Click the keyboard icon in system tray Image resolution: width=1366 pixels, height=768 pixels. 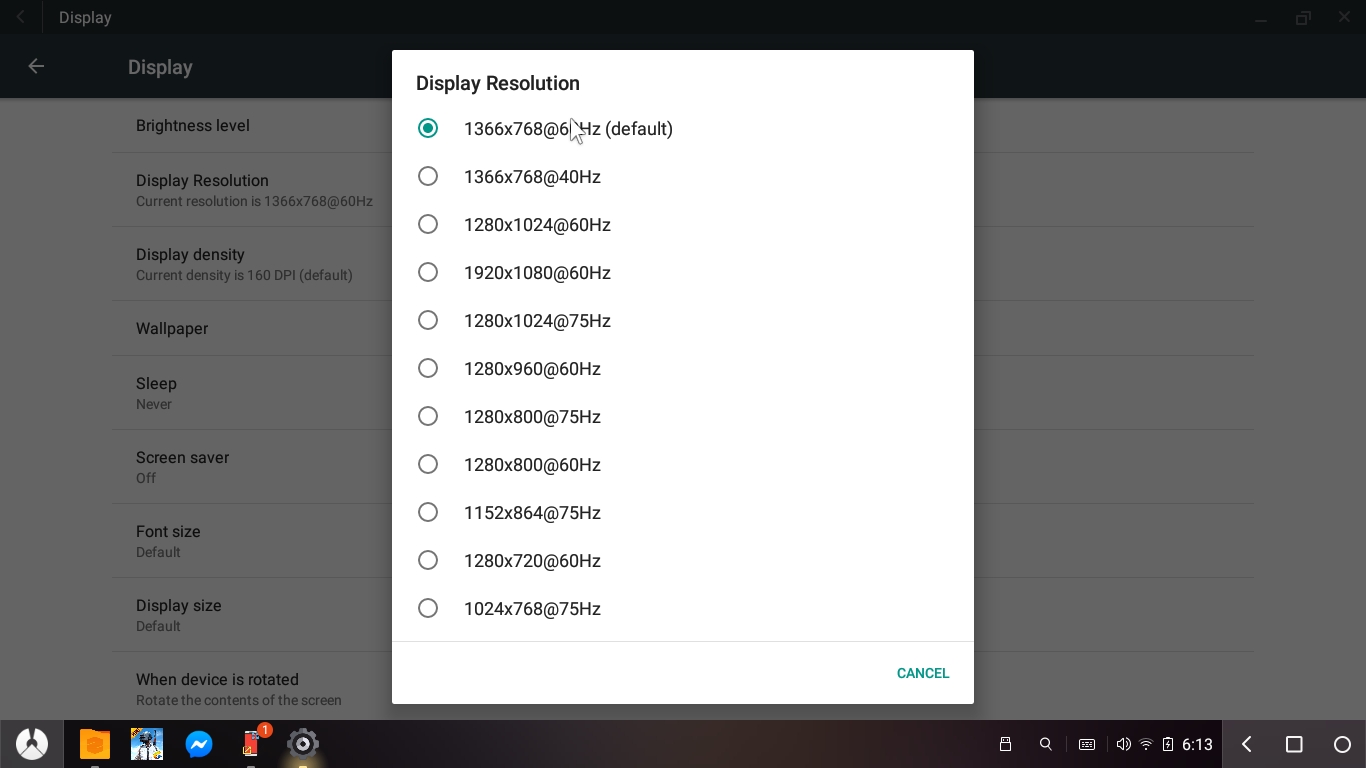[x=1086, y=744]
